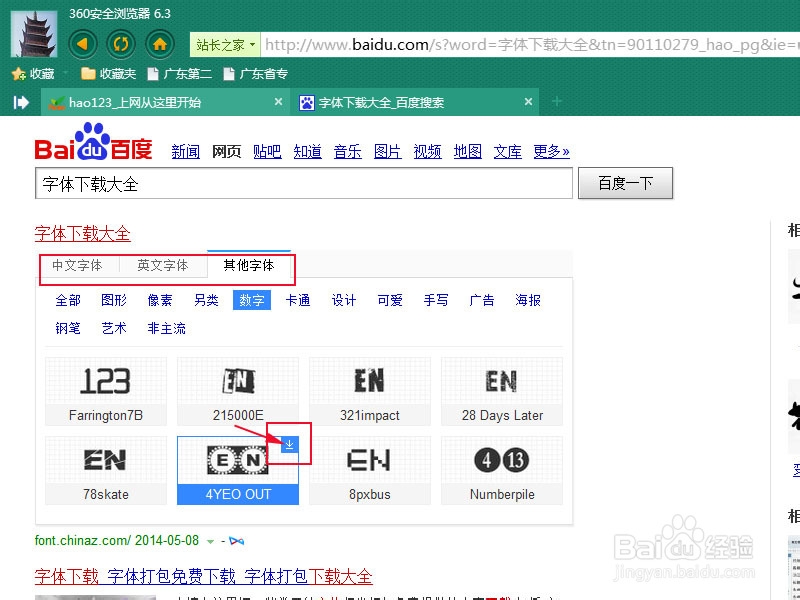Screen dimensions: 800x600
Task: Filter fonts by 另类
Action: point(206,300)
